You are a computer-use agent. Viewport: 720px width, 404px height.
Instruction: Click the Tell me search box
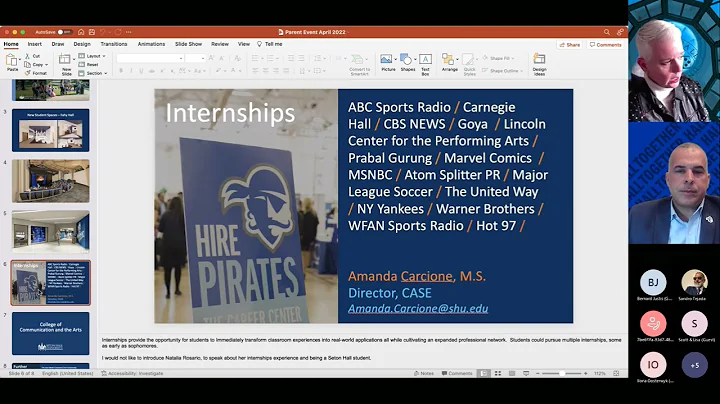point(270,44)
